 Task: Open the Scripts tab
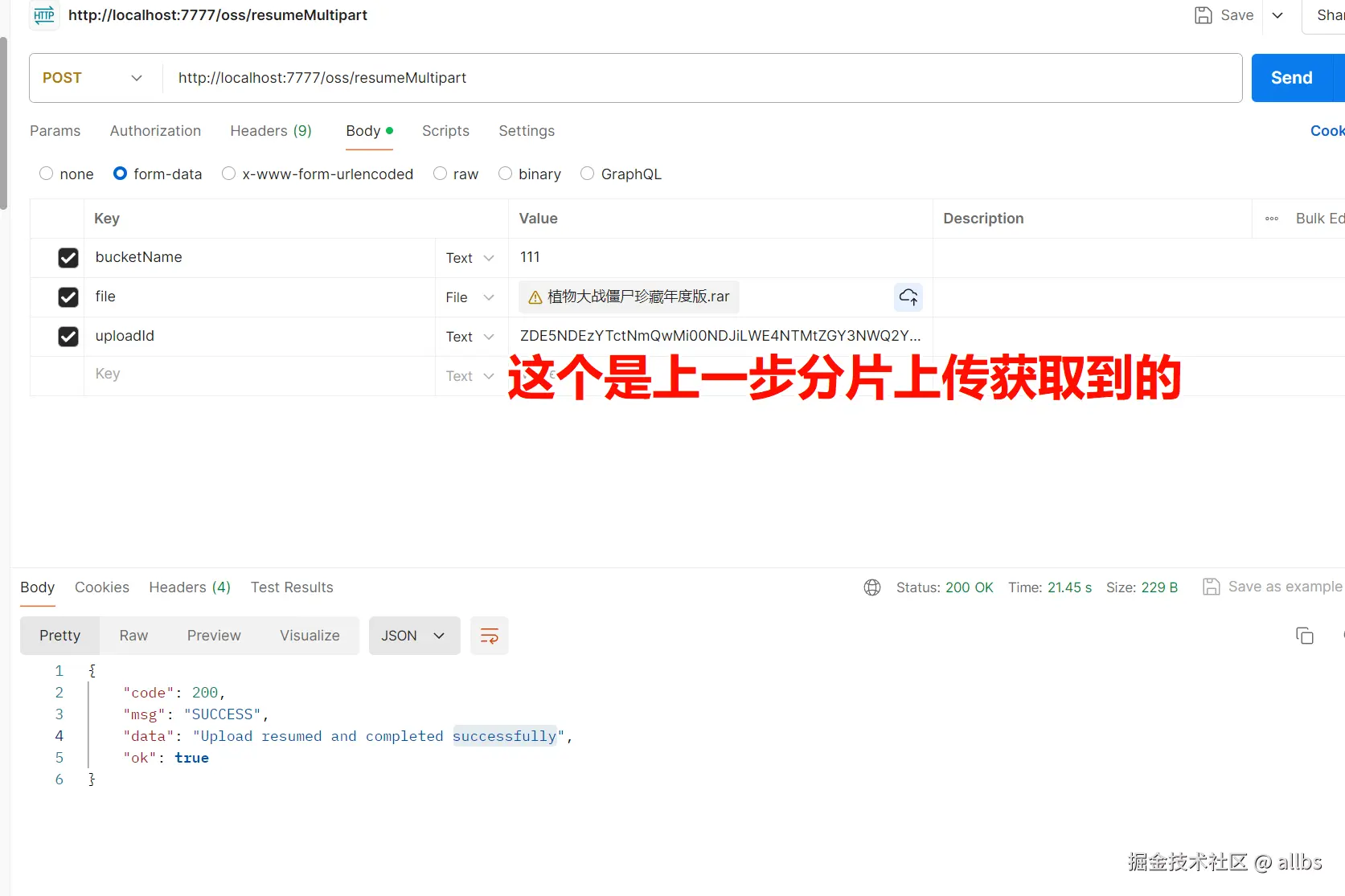coord(445,131)
